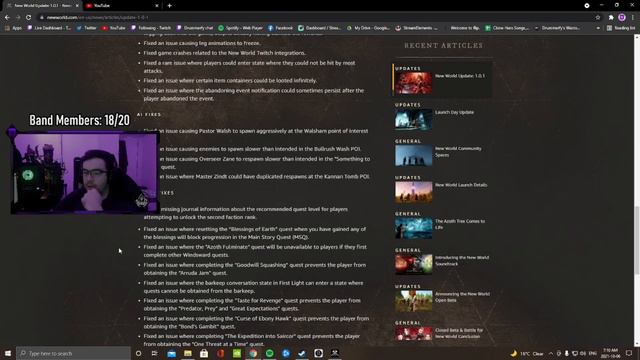Open the Office taskbar icon
This screenshot has height=360, width=640.
point(220,353)
